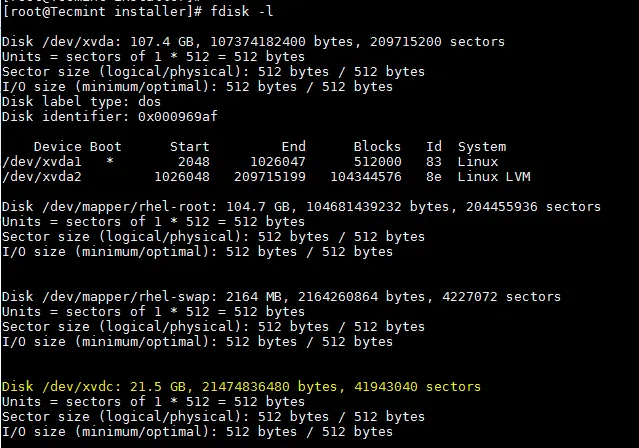
Task: Click the 8e partition Id value
Action: pos(434,176)
